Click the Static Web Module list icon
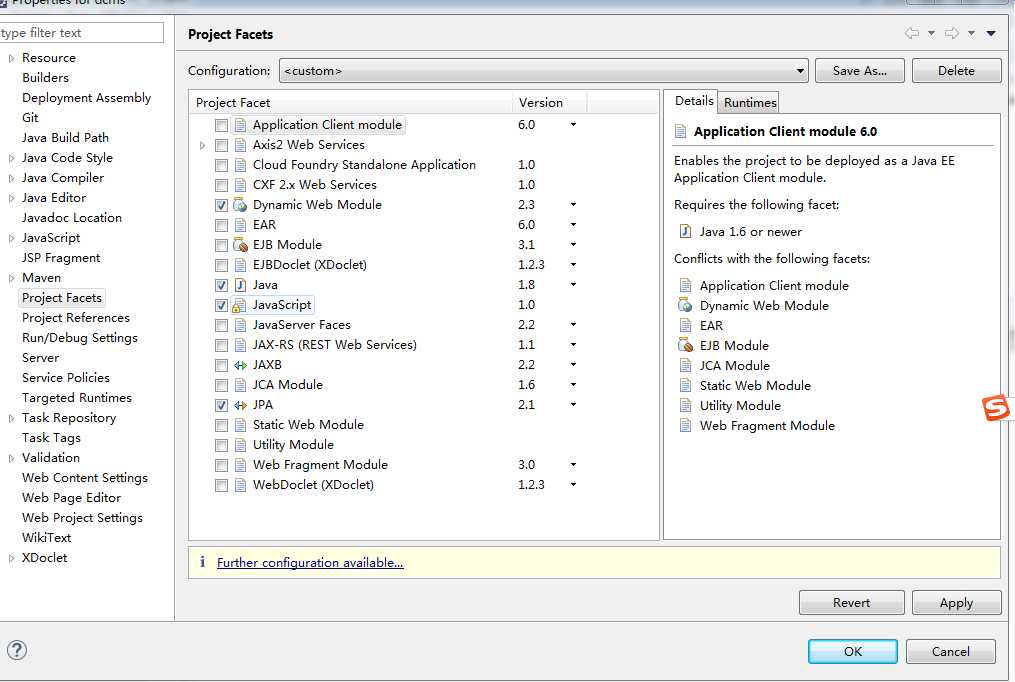This screenshot has width=1015, height=682. click(240, 425)
